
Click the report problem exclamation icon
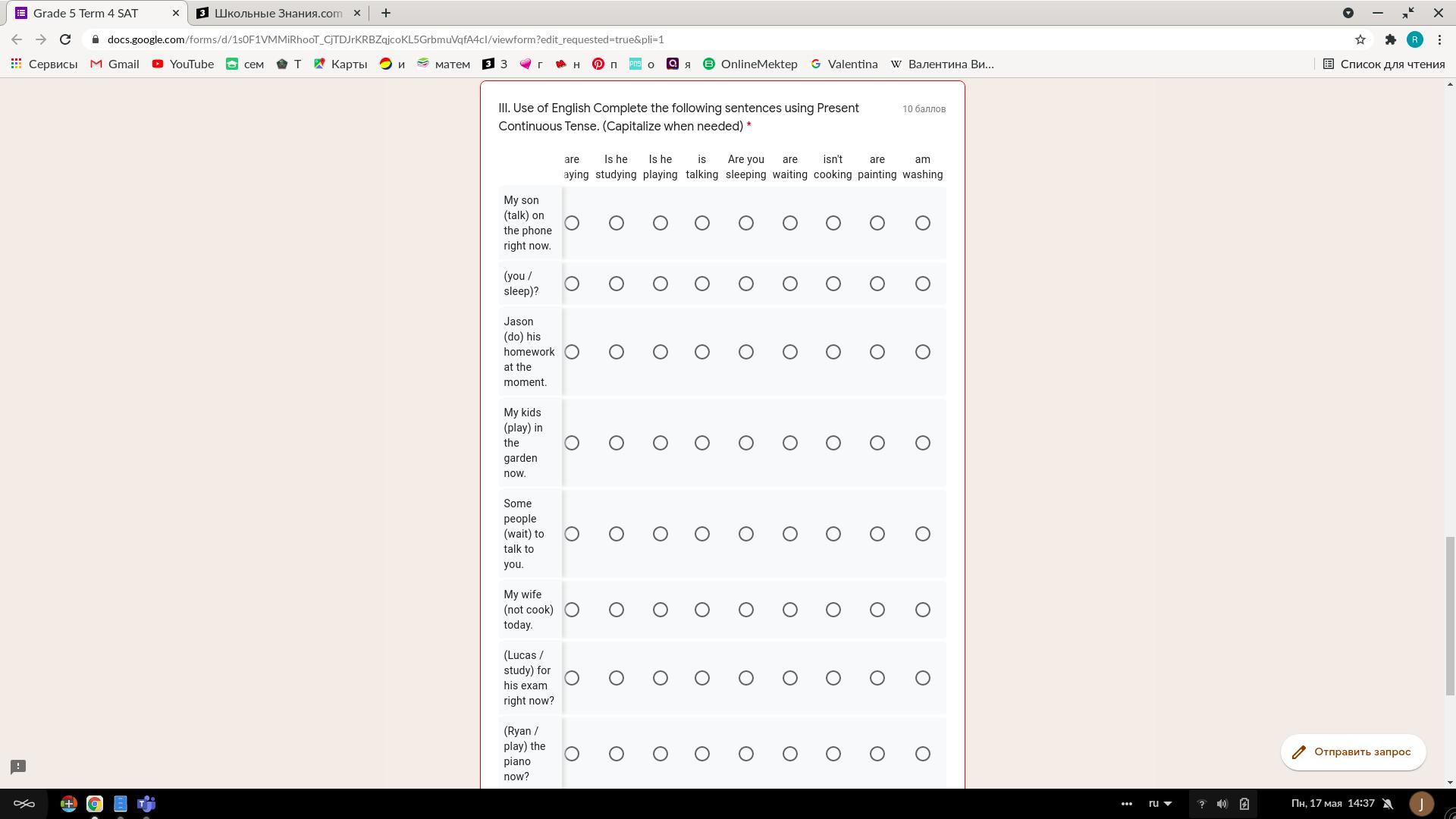18,767
